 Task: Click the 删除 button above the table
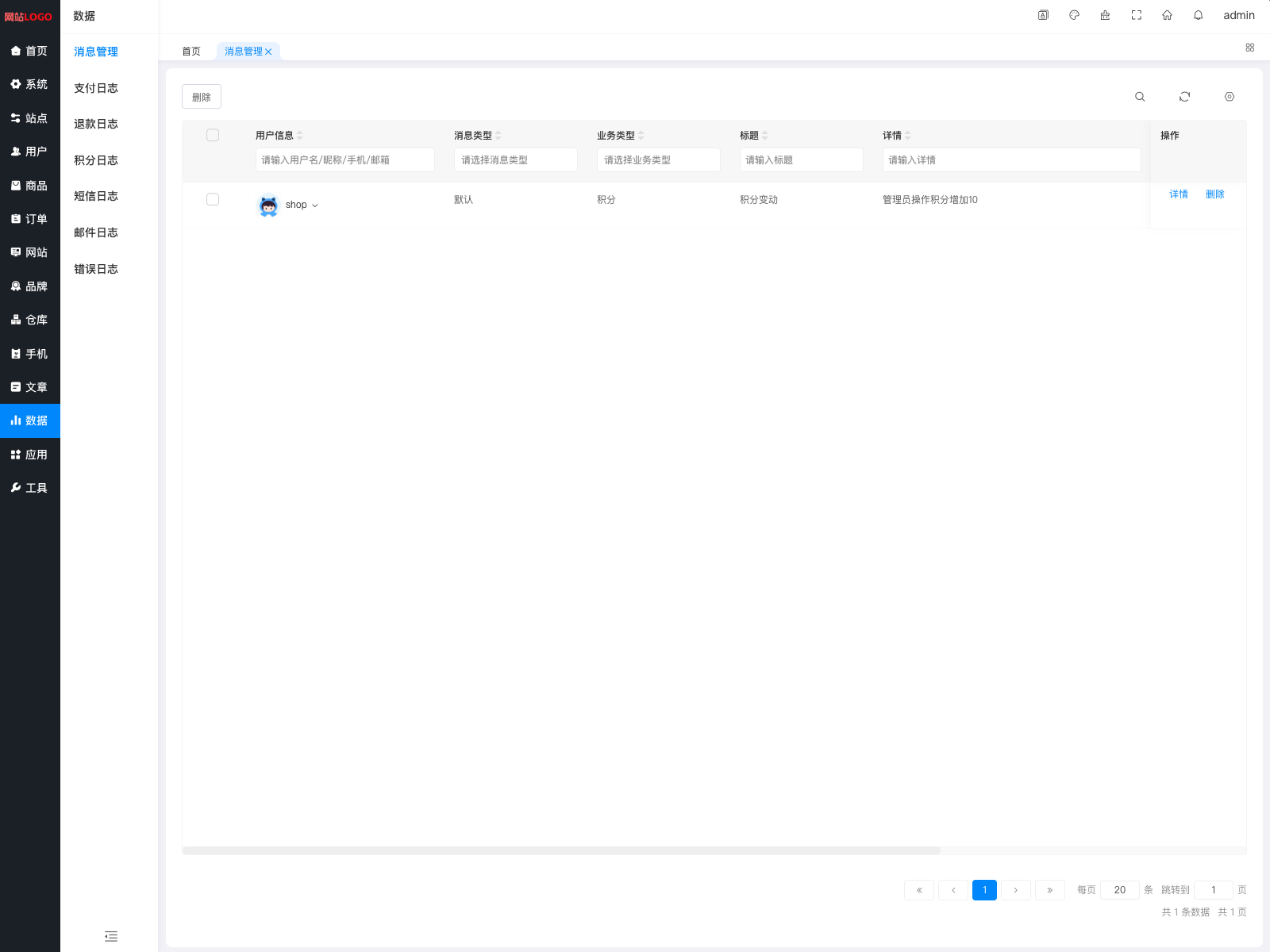[x=202, y=97]
